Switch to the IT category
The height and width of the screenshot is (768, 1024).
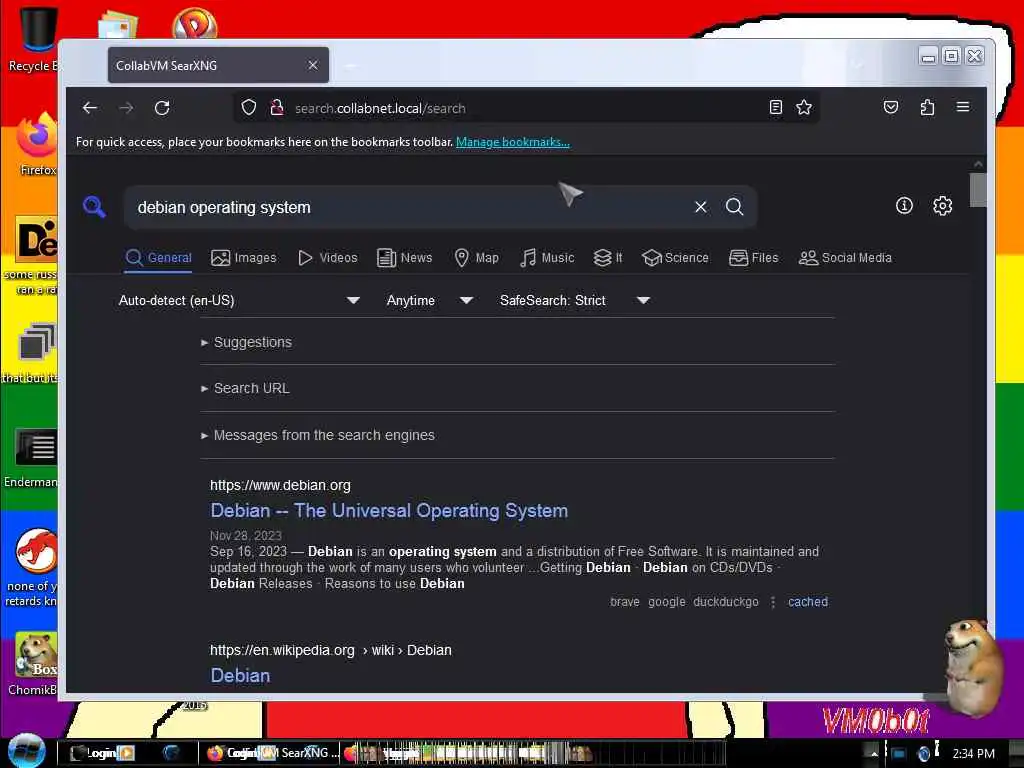[x=608, y=257]
